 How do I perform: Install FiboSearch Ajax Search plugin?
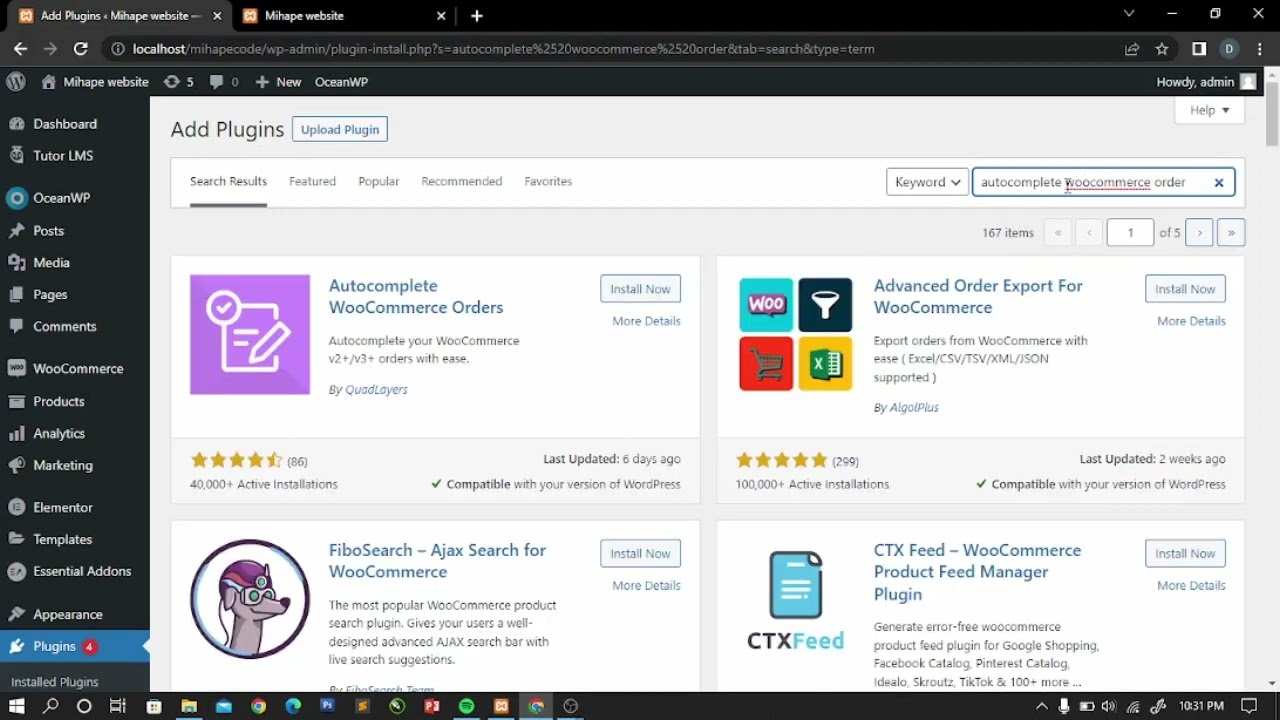pyautogui.click(x=641, y=554)
